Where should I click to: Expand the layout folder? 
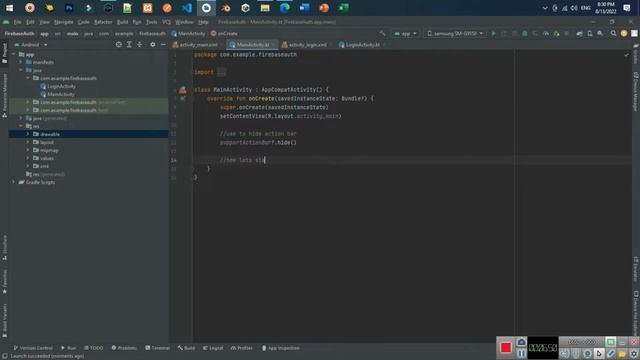point(28,142)
